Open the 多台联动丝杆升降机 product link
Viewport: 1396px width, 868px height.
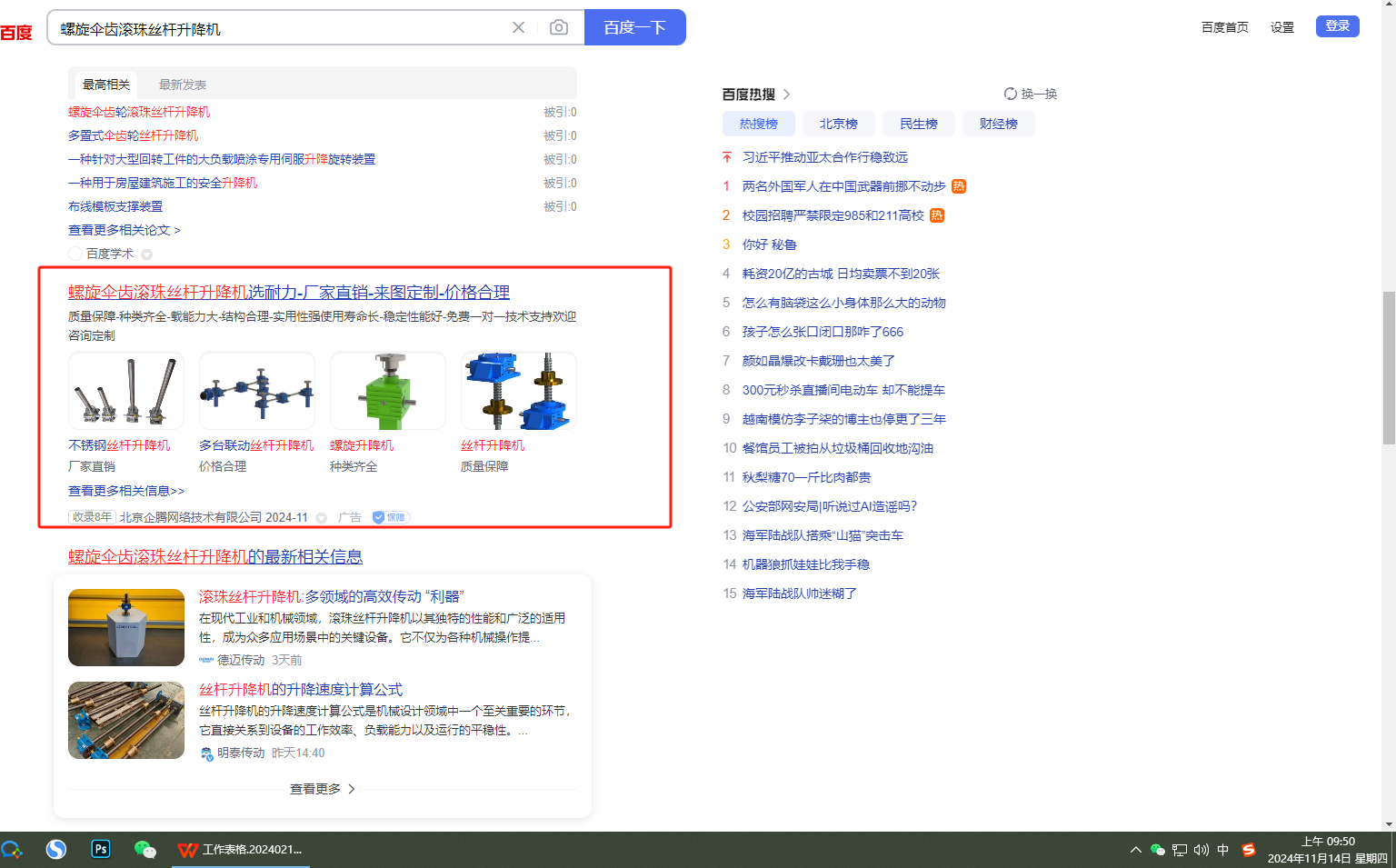point(256,445)
